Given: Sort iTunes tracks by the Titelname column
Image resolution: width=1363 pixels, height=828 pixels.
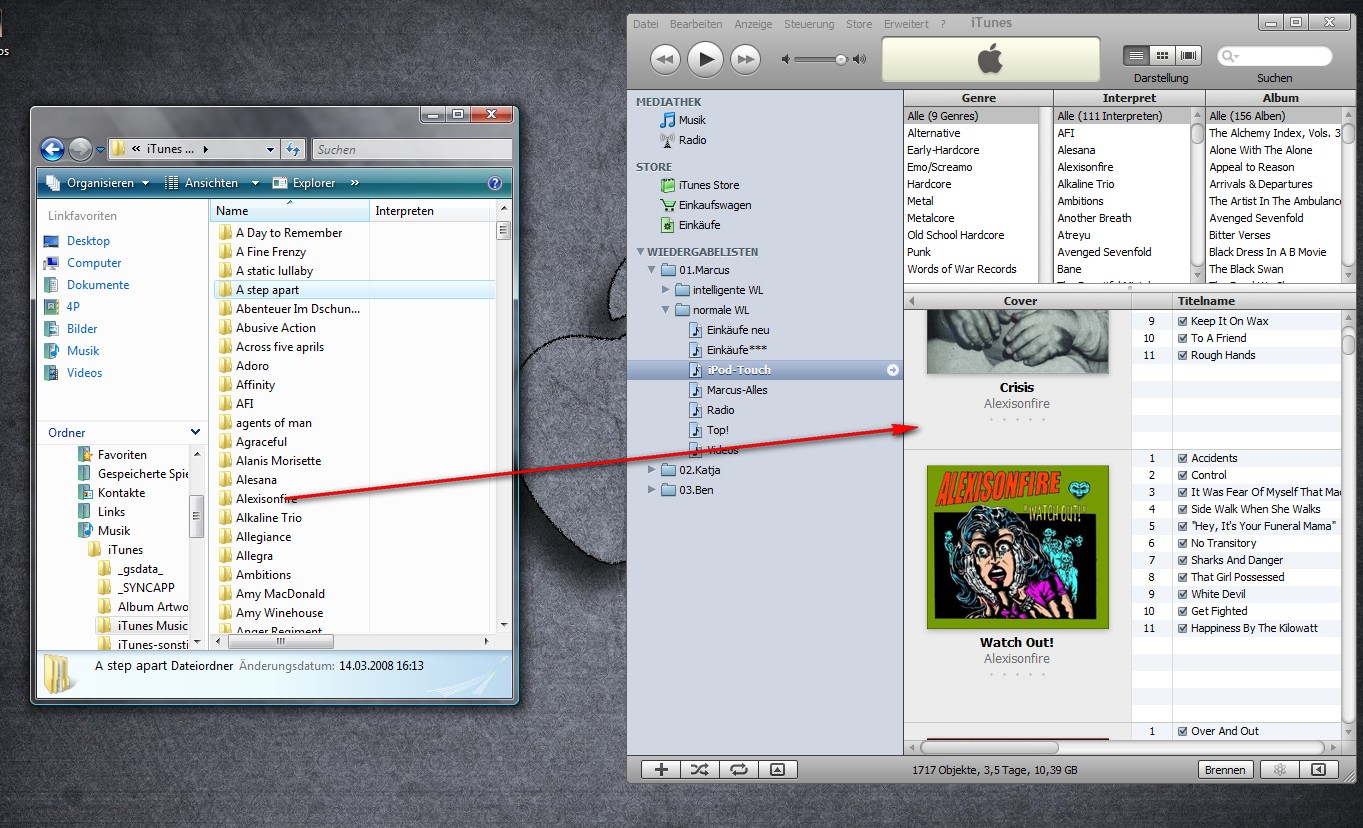Looking at the screenshot, I should (x=1256, y=301).
